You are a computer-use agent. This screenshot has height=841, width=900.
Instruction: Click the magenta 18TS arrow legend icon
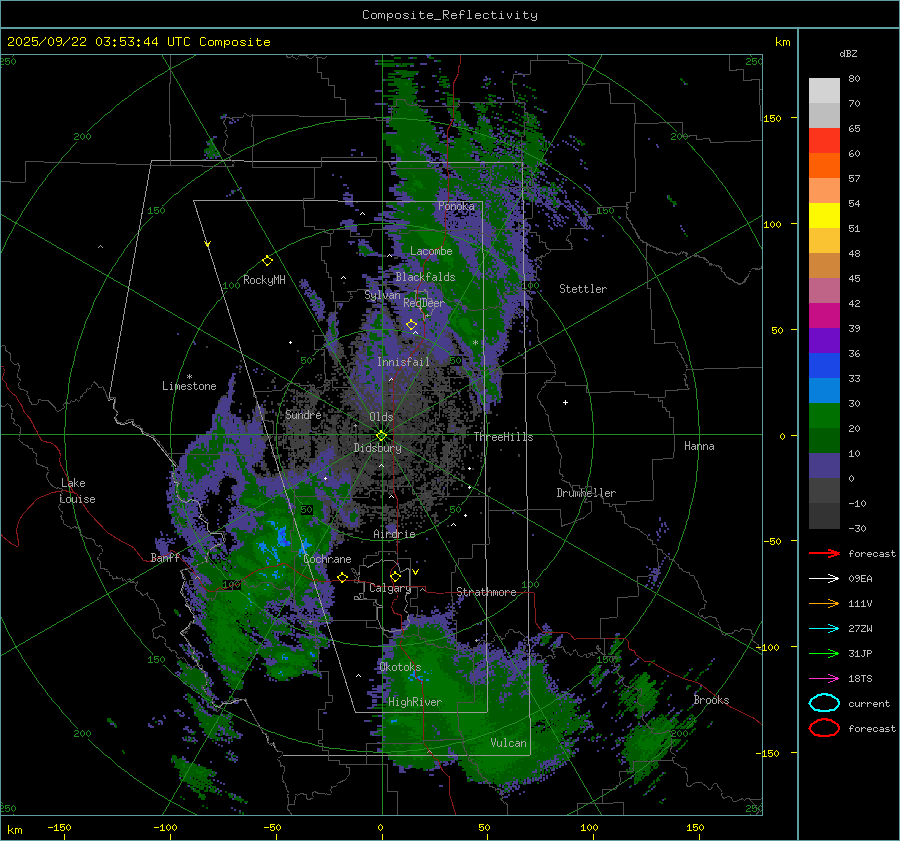point(824,678)
